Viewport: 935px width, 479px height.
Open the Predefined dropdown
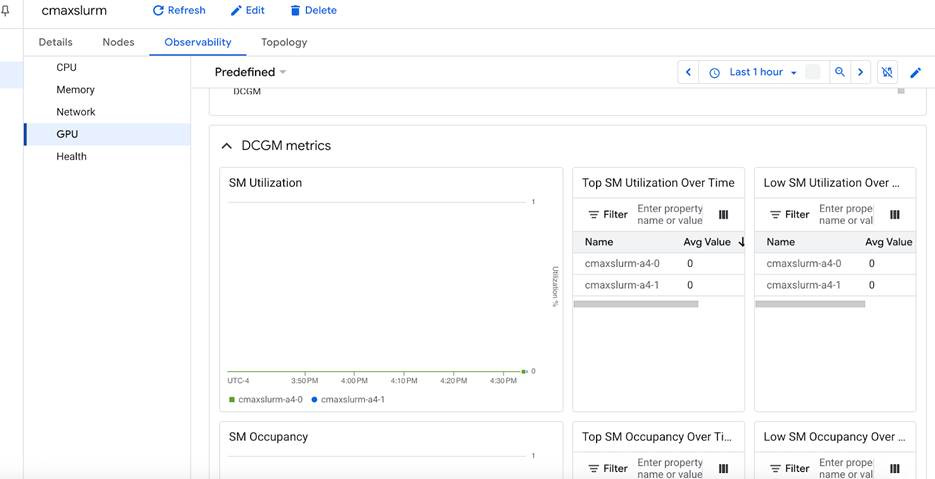pos(250,72)
